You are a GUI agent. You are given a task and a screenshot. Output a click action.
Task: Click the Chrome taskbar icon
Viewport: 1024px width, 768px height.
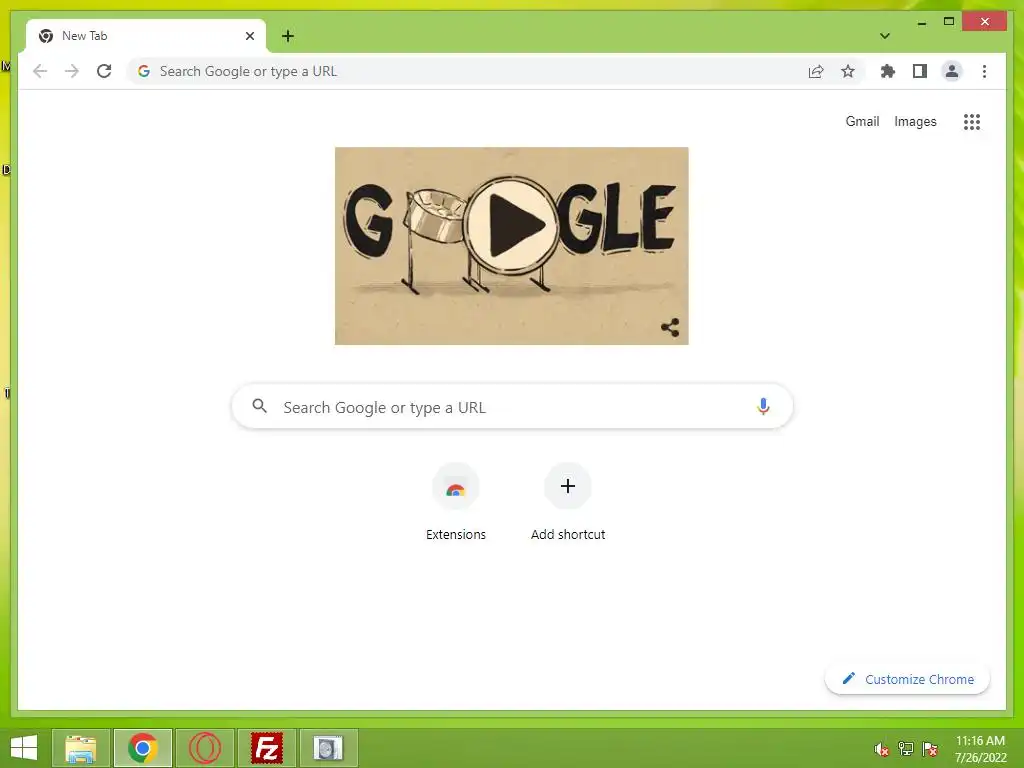(143, 748)
